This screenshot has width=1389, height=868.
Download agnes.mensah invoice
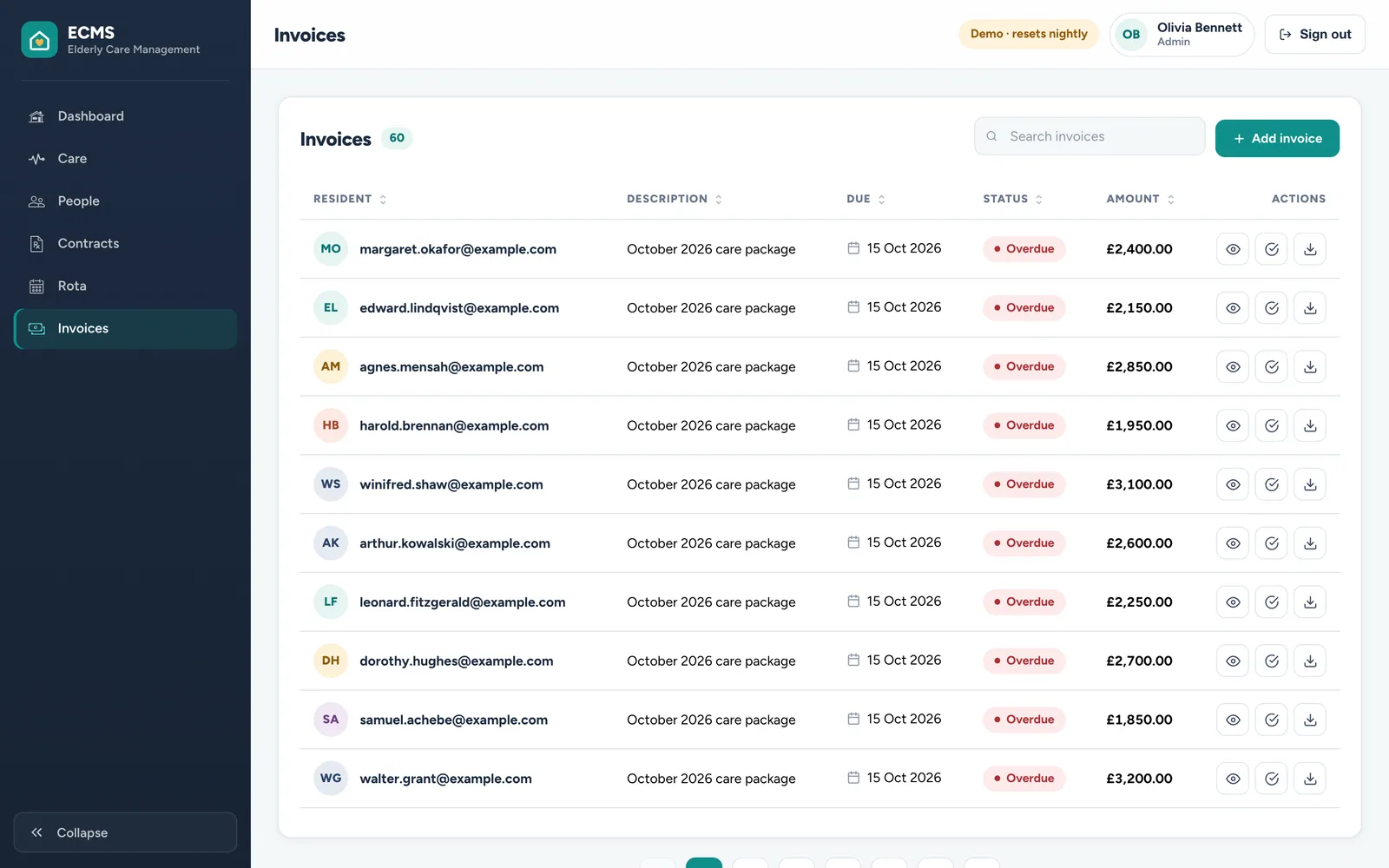tap(1310, 367)
